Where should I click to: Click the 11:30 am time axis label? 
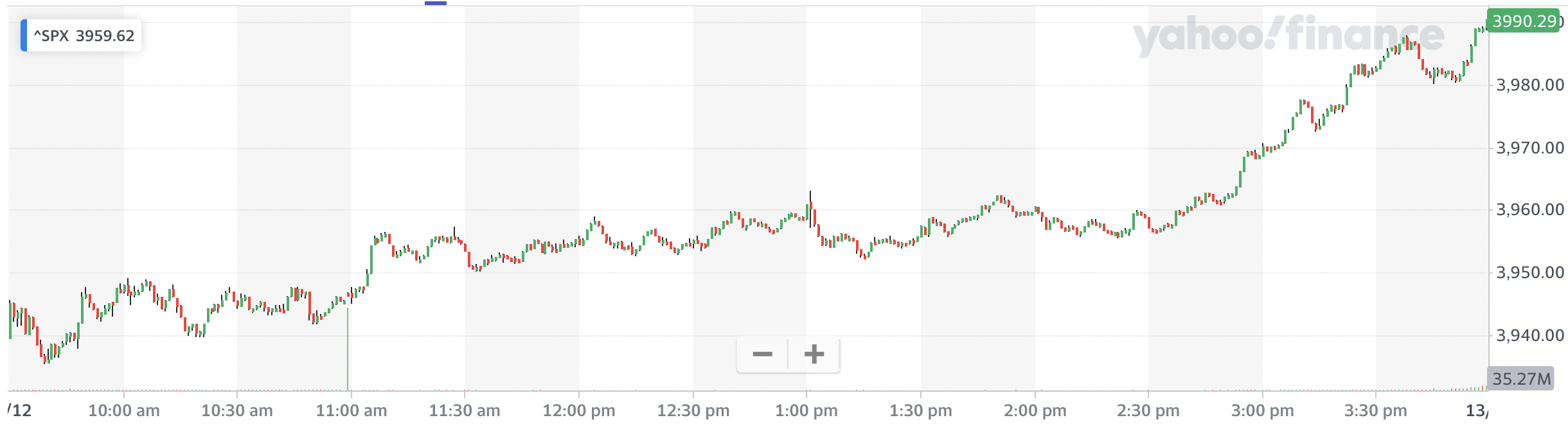tap(464, 411)
